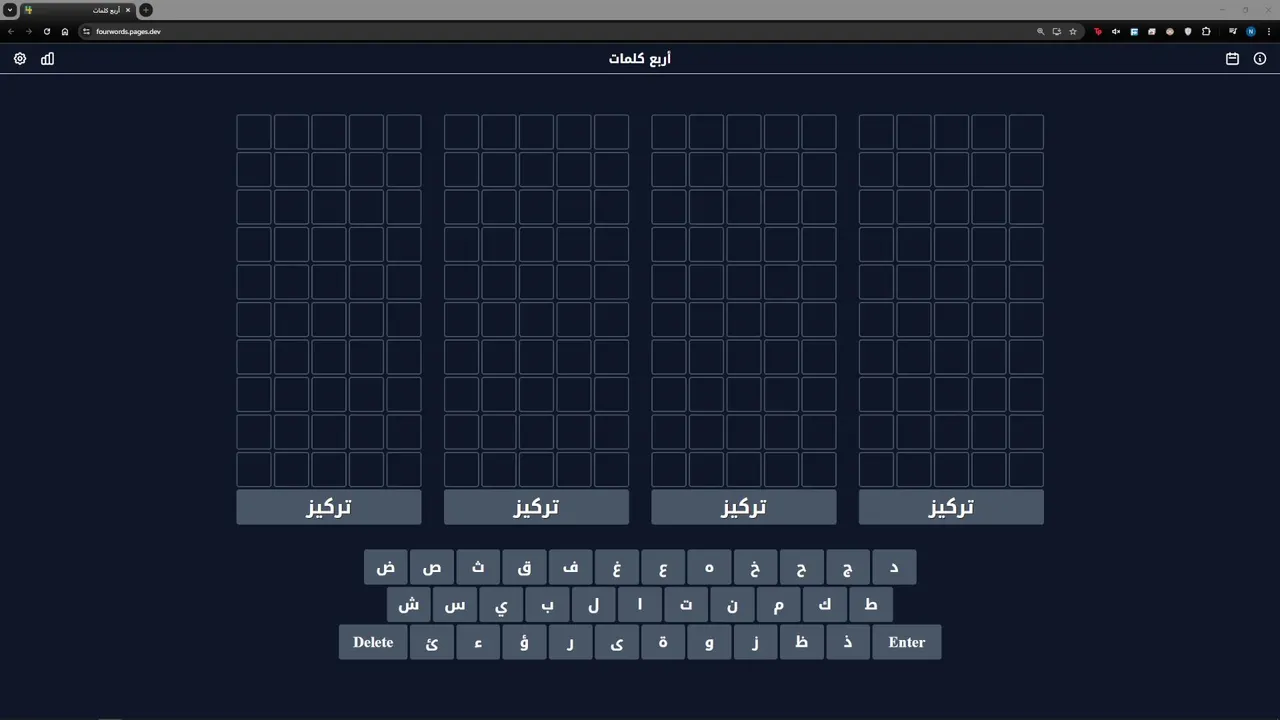Screen dimensions: 1280x720
Task: Tap the ر key
Action: tap(571, 642)
